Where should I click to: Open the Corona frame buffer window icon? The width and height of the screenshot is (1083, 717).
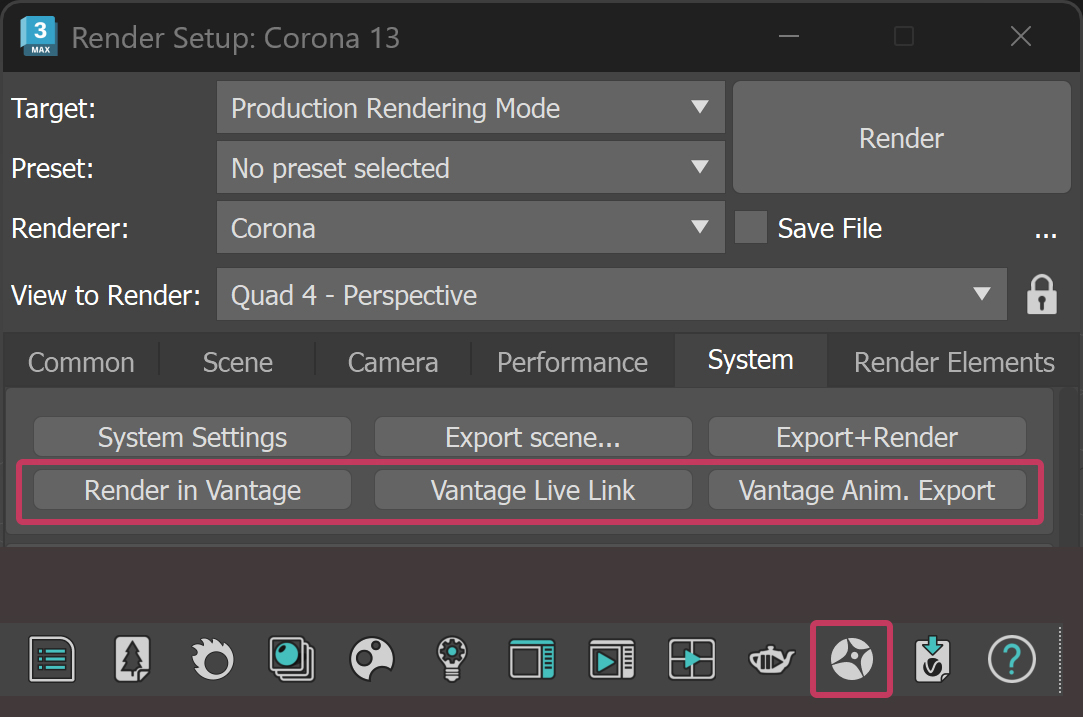point(532,659)
